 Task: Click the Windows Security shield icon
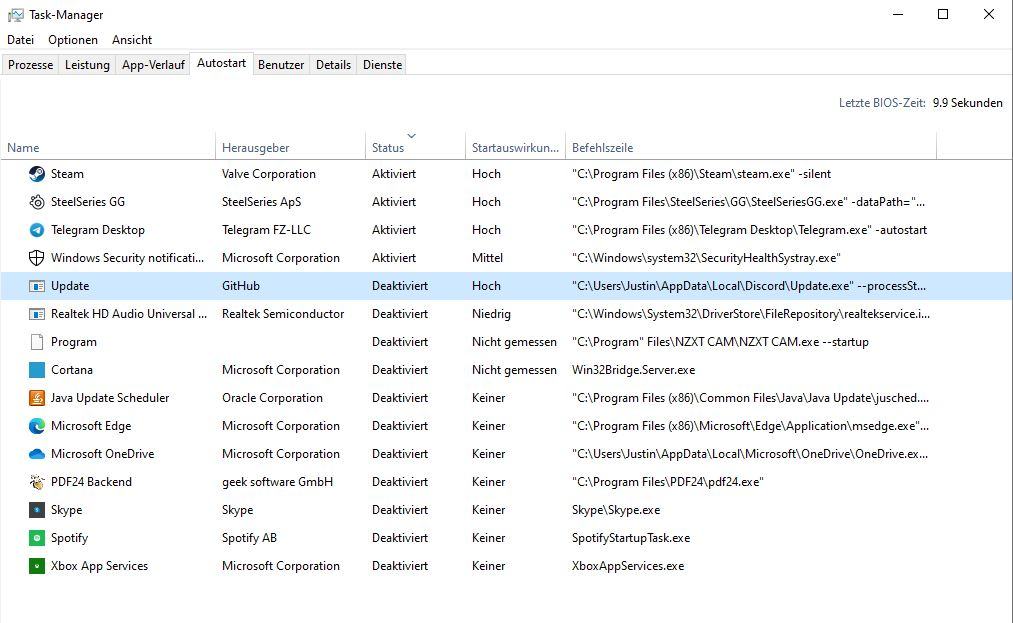click(37, 258)
